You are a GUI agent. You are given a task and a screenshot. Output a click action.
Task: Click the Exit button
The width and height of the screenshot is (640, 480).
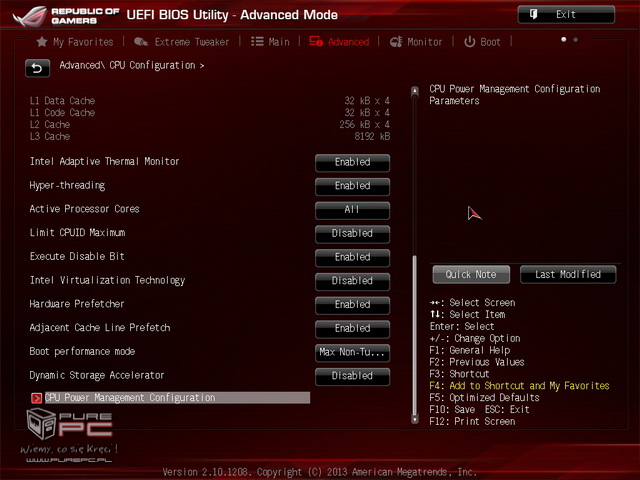[x=566, y=15]
